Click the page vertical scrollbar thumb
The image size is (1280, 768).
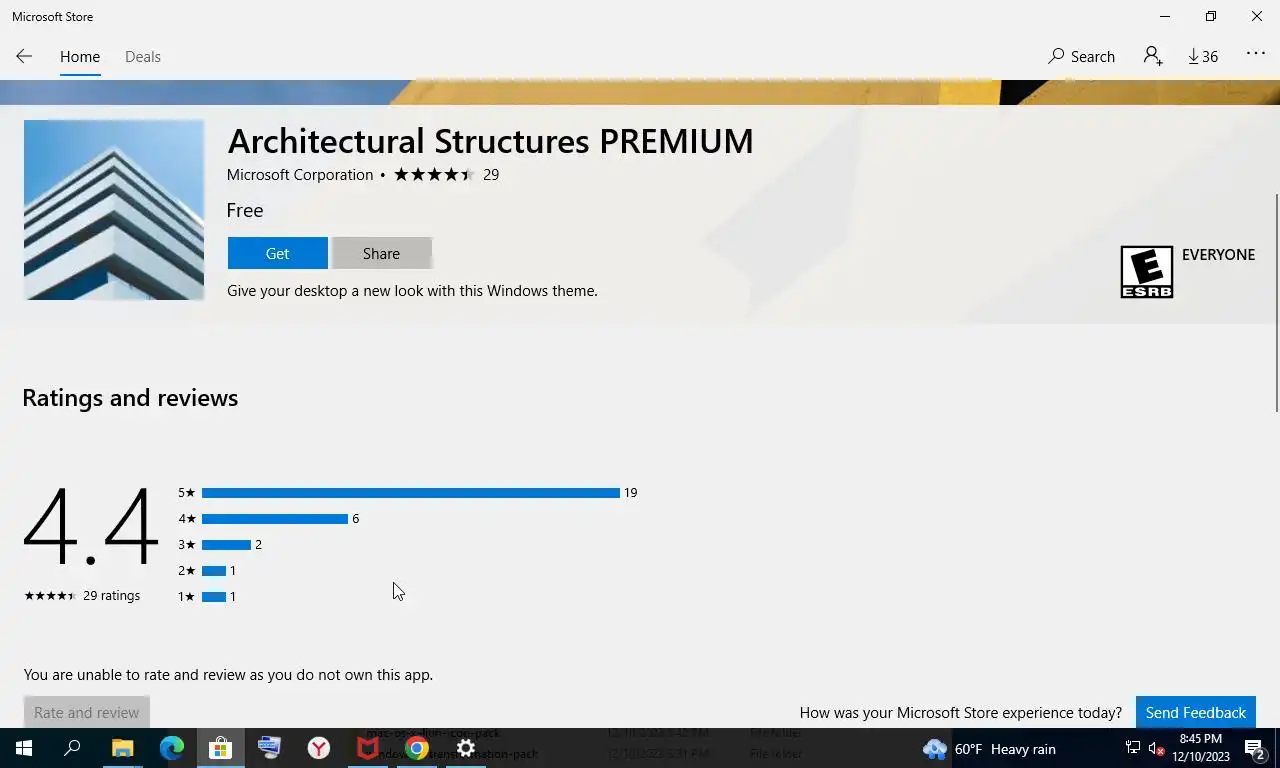point(1276,302)
